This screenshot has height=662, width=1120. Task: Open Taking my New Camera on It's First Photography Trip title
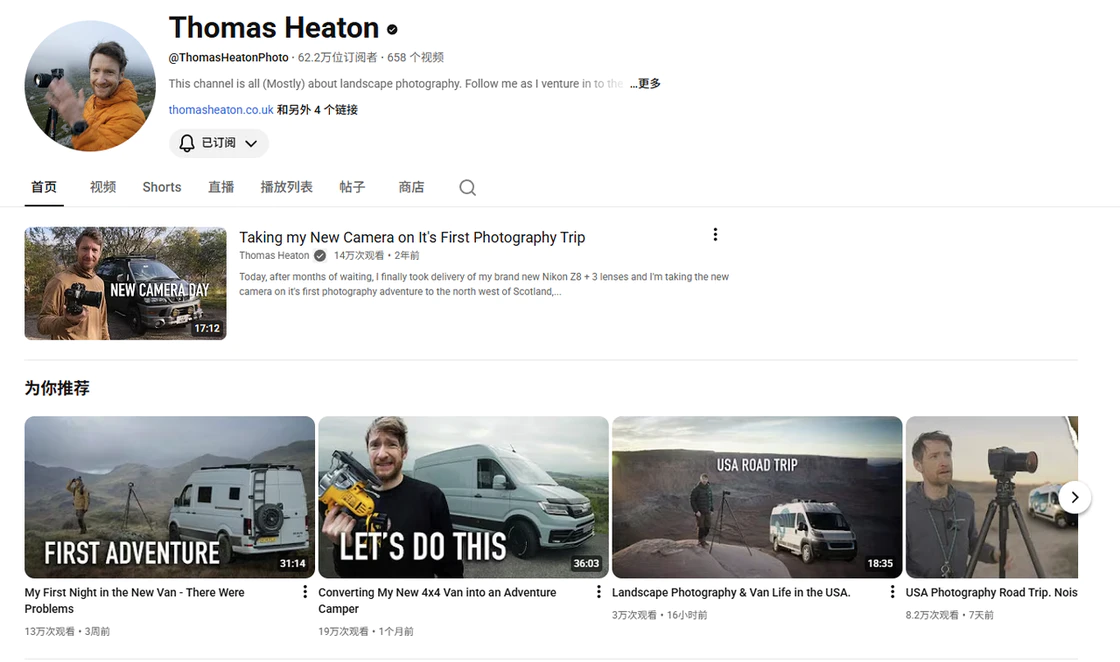(x=412, y=237)
